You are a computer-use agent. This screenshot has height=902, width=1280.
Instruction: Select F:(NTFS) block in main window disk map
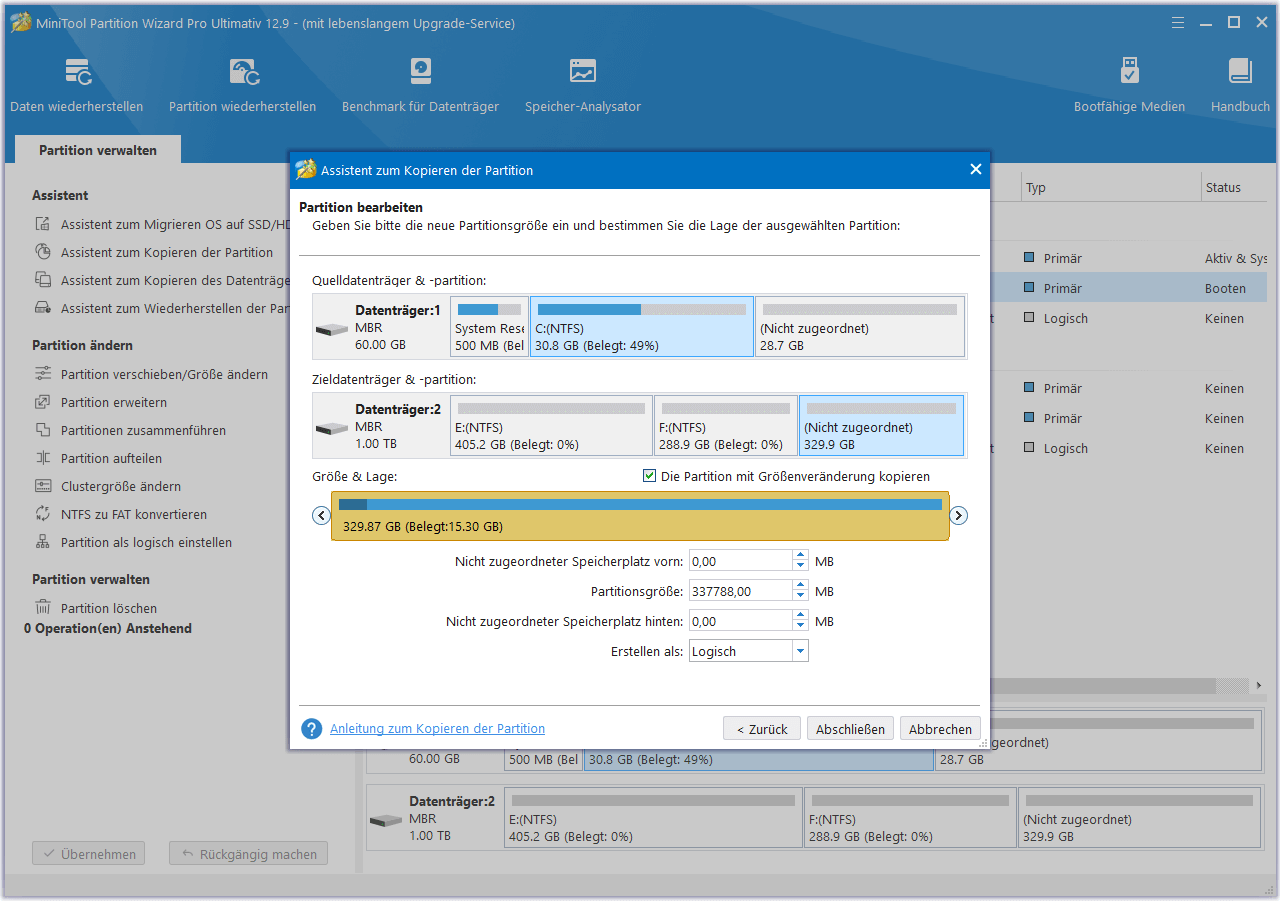pos(910,817)
